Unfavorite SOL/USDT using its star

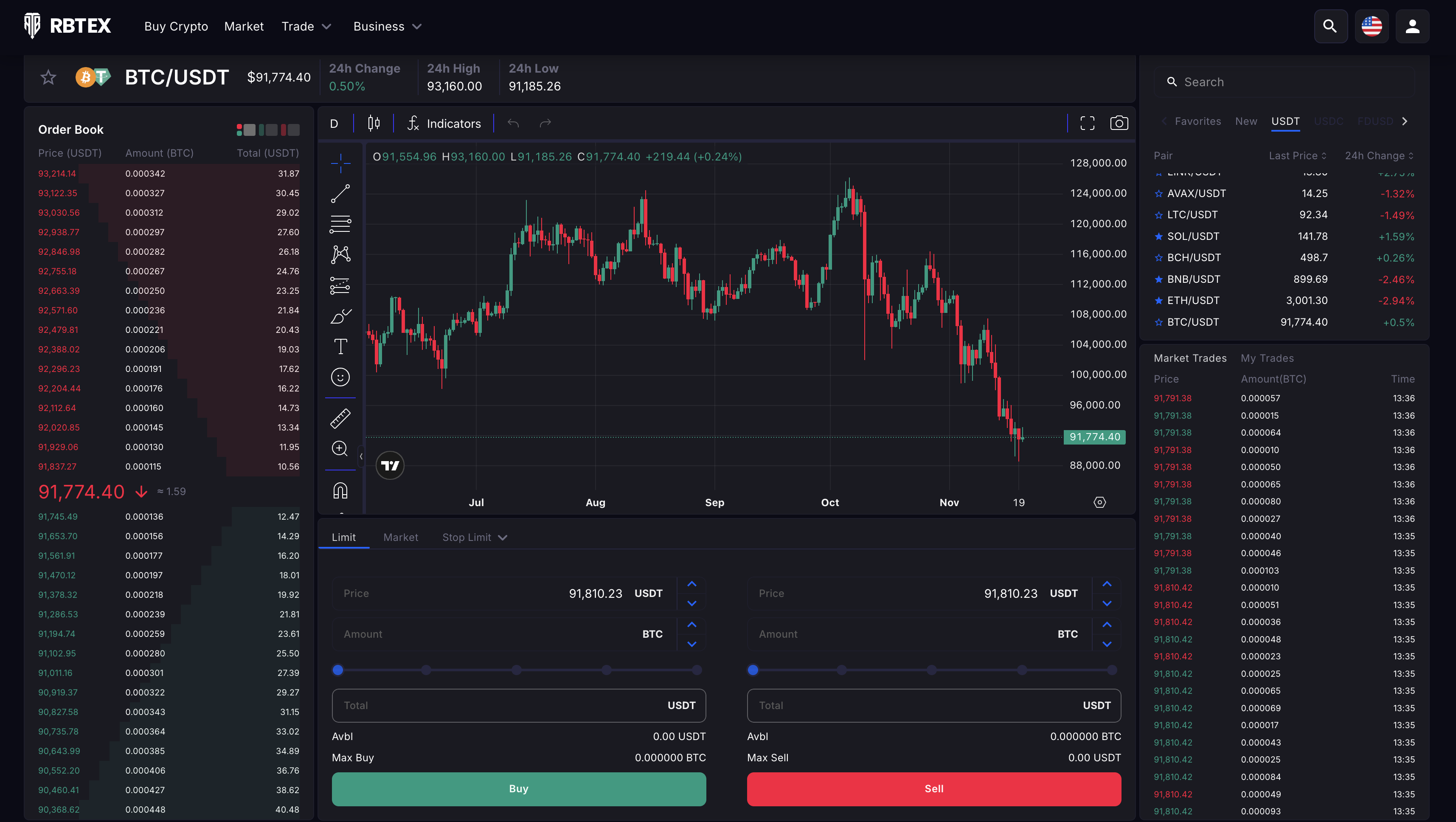[x=1159, y=236]
